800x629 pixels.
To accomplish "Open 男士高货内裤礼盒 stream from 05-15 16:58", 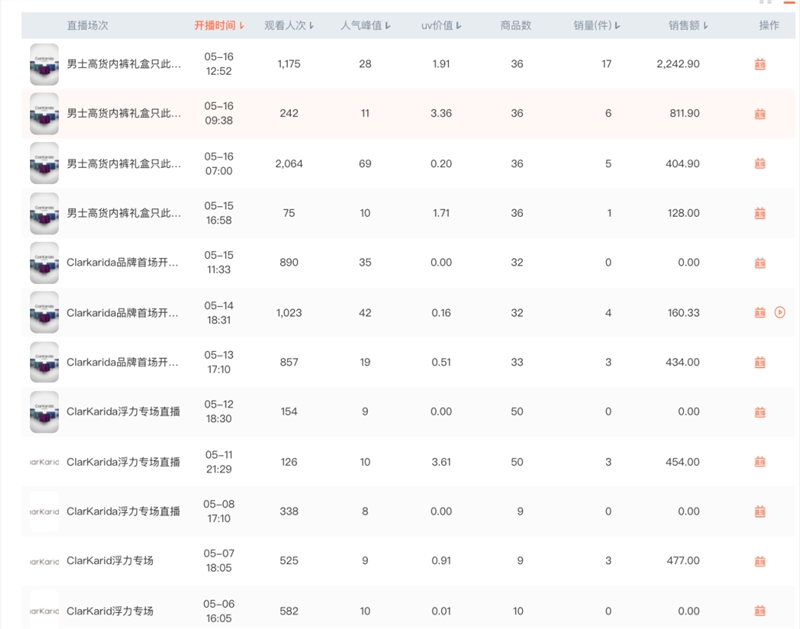I will [124, 213].
